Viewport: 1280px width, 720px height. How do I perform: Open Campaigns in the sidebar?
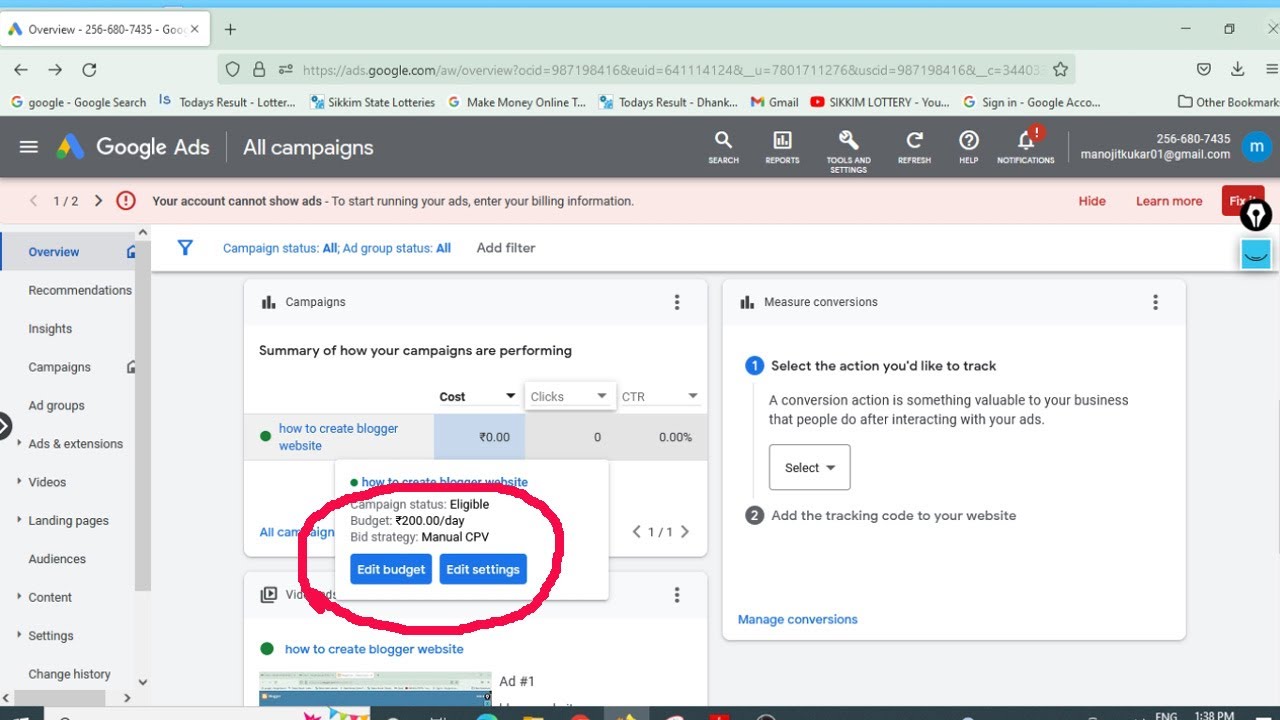point(59,367)
